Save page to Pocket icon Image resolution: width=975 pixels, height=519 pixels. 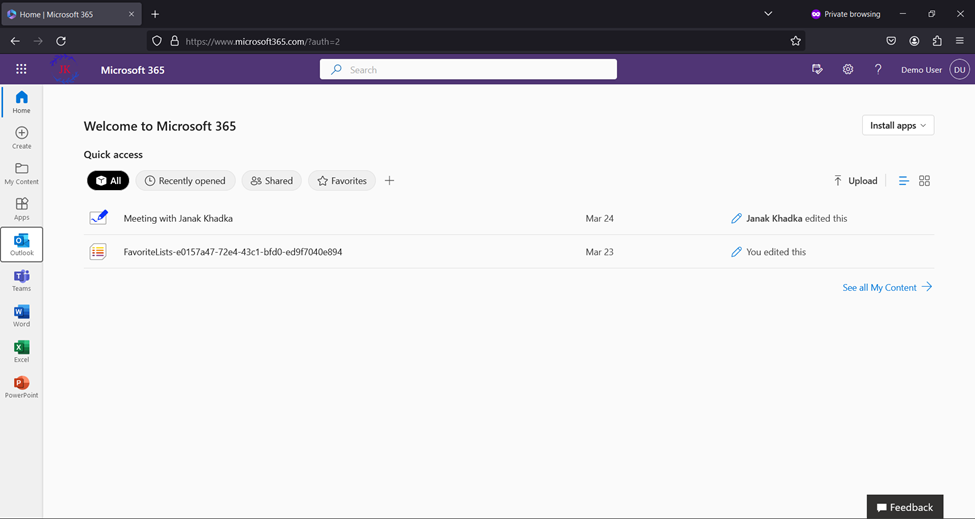(x=891, y=41)
